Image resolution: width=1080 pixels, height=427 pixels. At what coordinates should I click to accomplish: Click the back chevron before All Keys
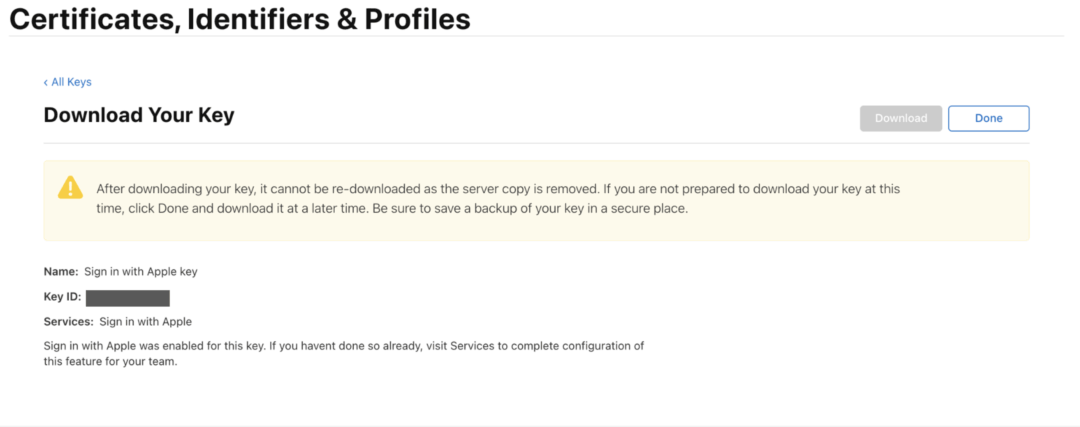pos(45,83)
